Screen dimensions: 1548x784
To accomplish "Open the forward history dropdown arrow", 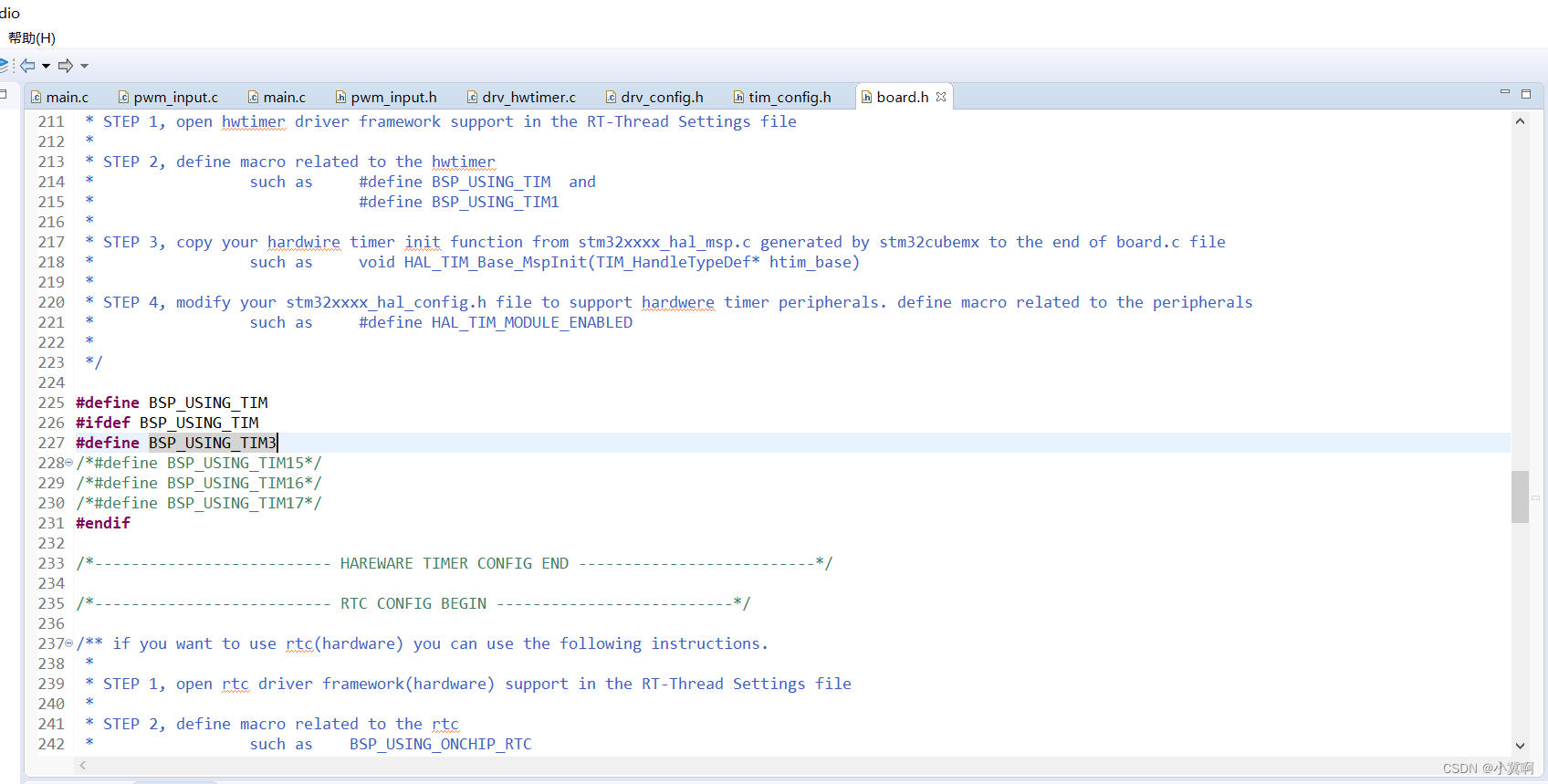I will pos(84,67).
